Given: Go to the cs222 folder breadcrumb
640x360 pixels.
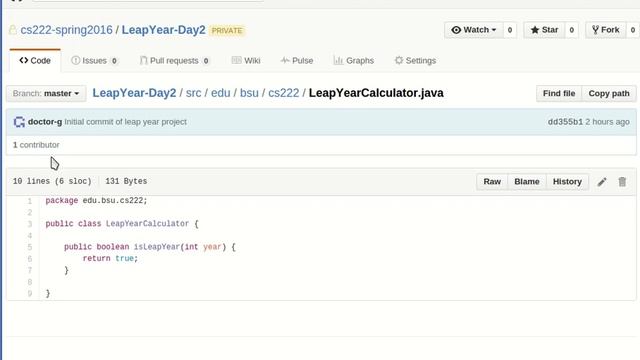Looking at the screenshot, I should [x=284, y=93].
